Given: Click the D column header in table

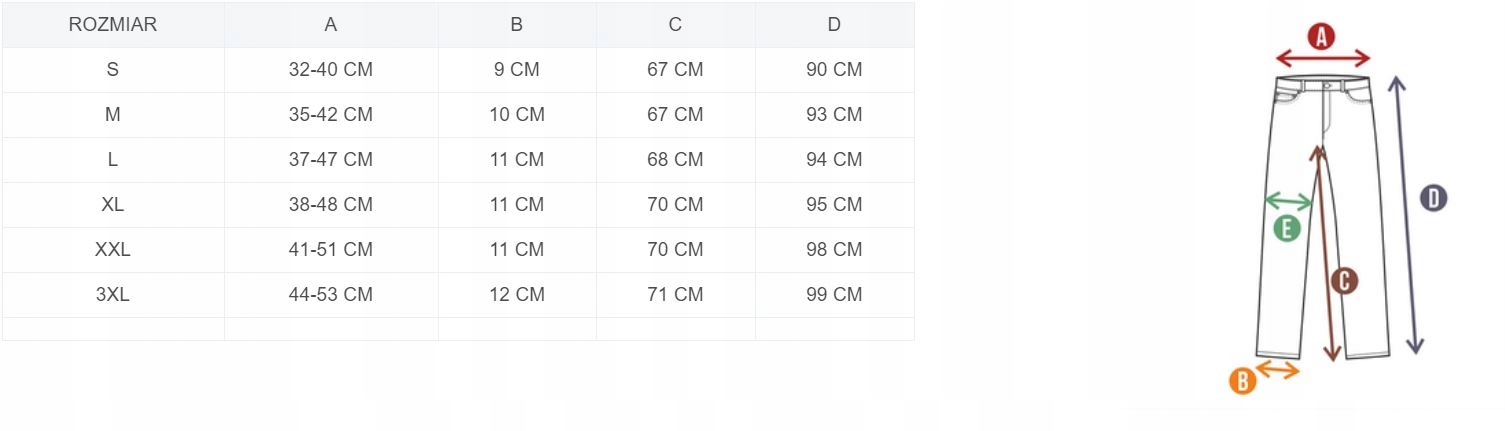Looking at the screenshot, I should 834,25.
